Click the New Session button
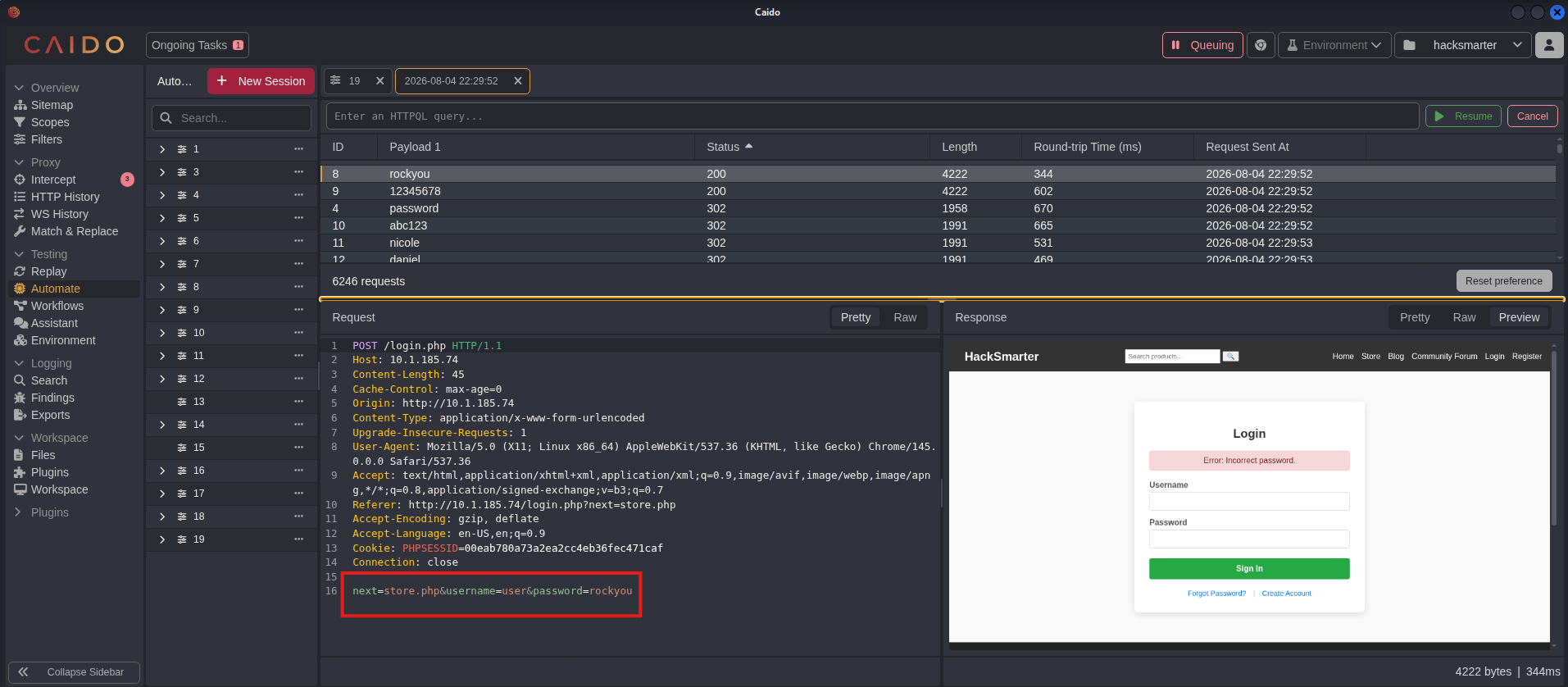 (x=261, y=81)
